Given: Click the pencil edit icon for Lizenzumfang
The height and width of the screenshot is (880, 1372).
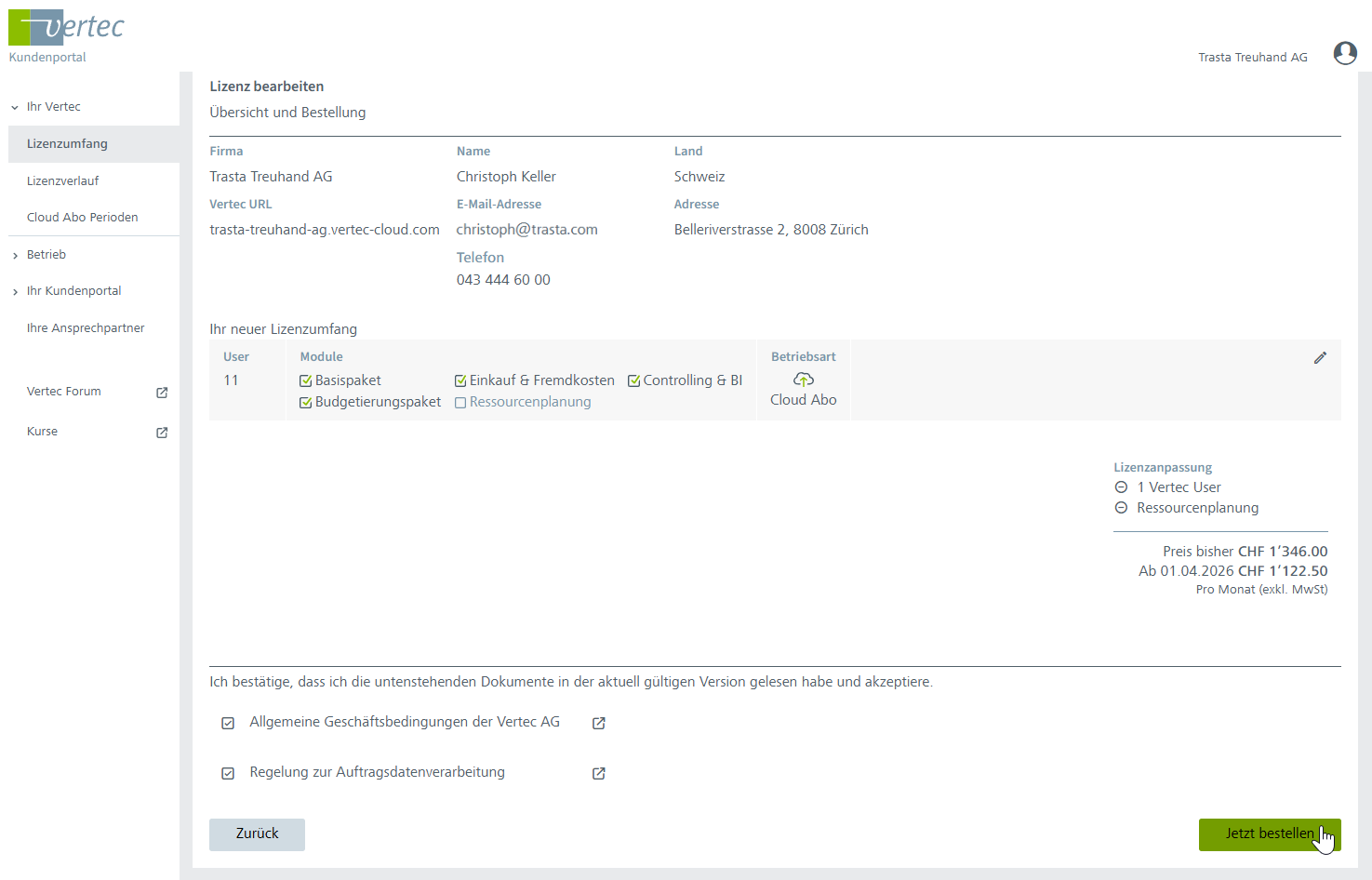Looking at the screenshot, I should (1320, 358).
